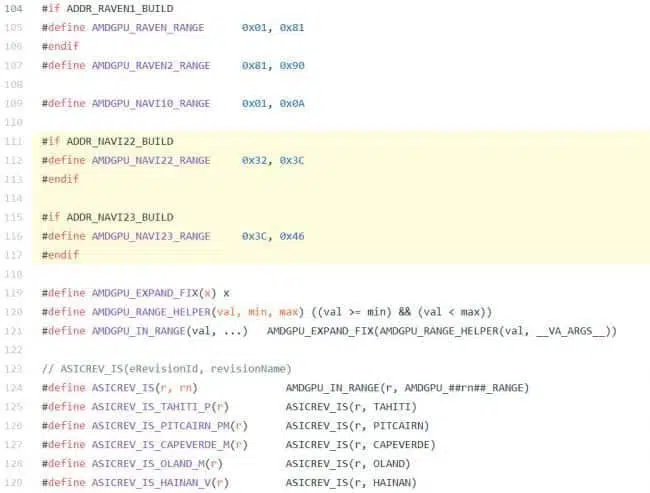Click ASICREV_IS_TAHITI_P macro name
This screenshot has width=650, height=493.
coord(151,407)
